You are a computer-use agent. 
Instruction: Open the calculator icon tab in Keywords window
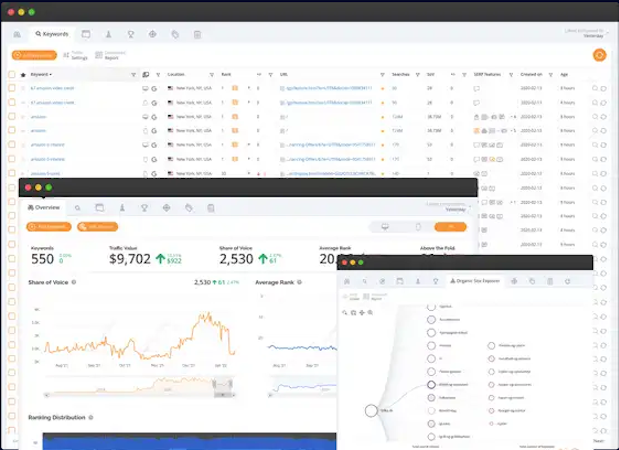tap(197, 34)
